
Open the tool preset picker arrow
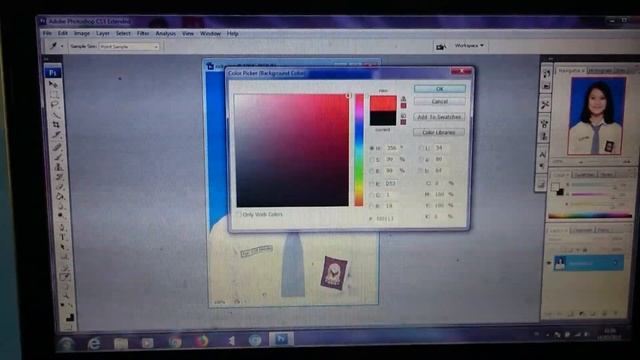pyautogui.click(x=62, y=46)
